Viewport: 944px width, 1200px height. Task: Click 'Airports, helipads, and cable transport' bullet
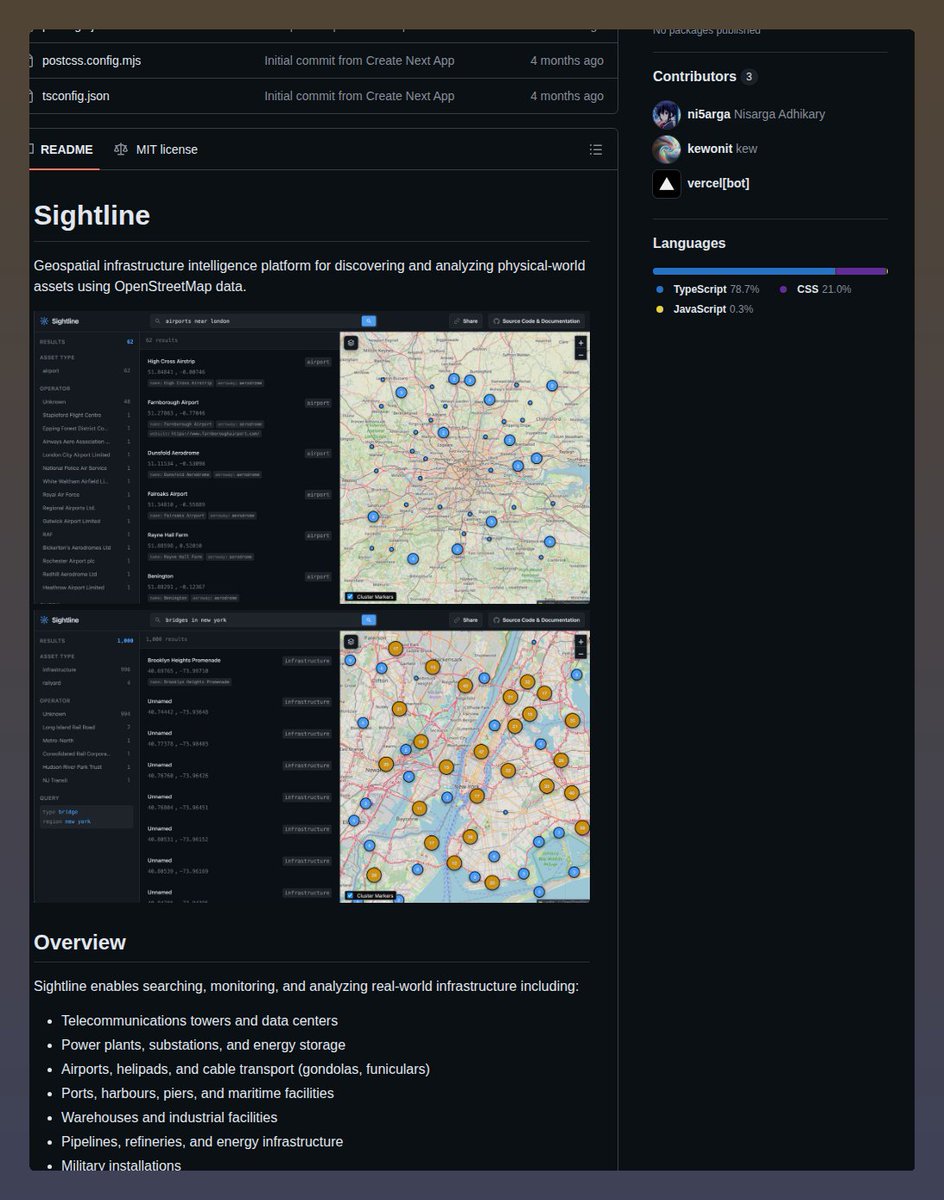[x=245, y=1069]
